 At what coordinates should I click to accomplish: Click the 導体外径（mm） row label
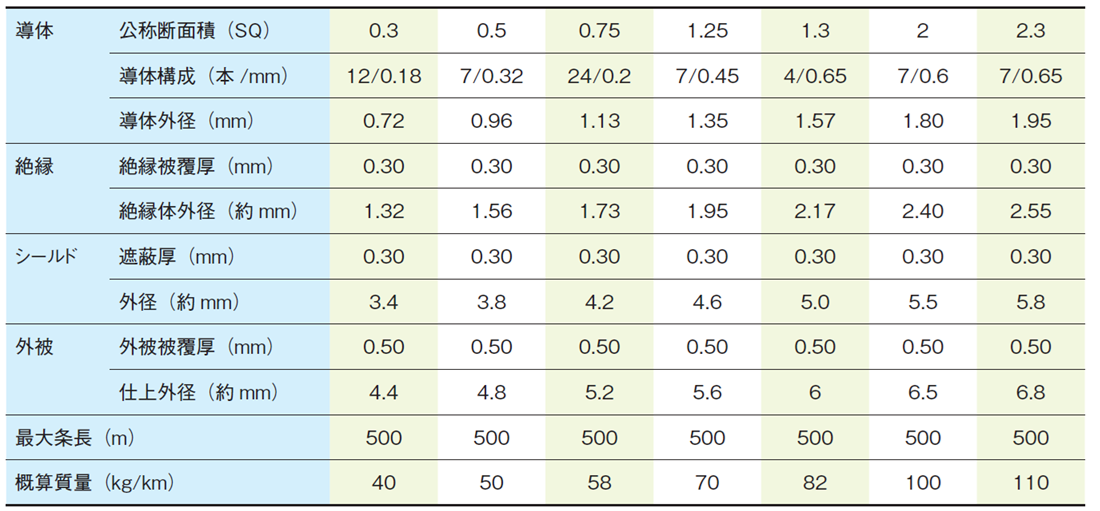click(x=186, y=121)
